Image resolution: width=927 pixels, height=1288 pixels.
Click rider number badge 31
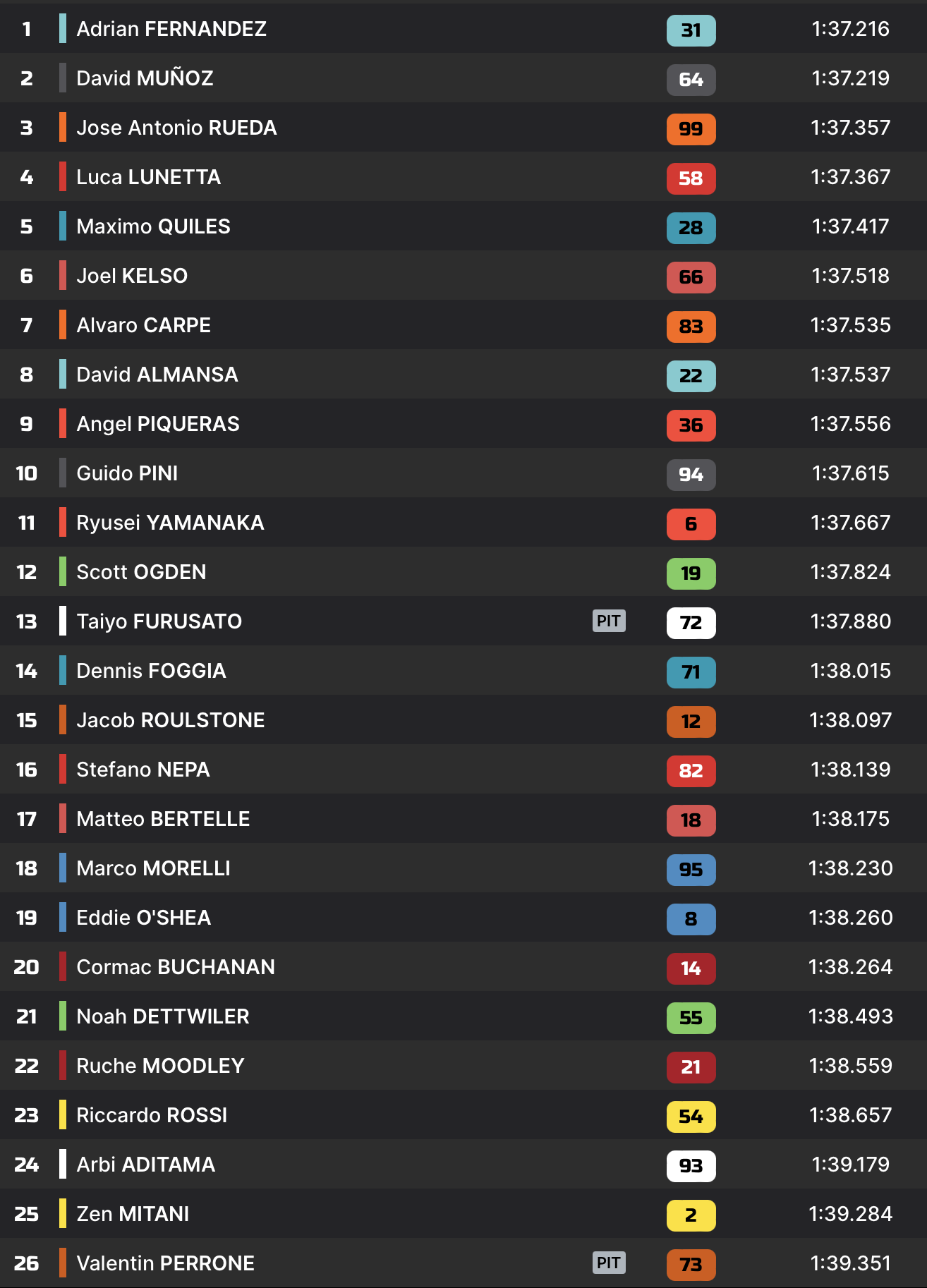point(691,30)
